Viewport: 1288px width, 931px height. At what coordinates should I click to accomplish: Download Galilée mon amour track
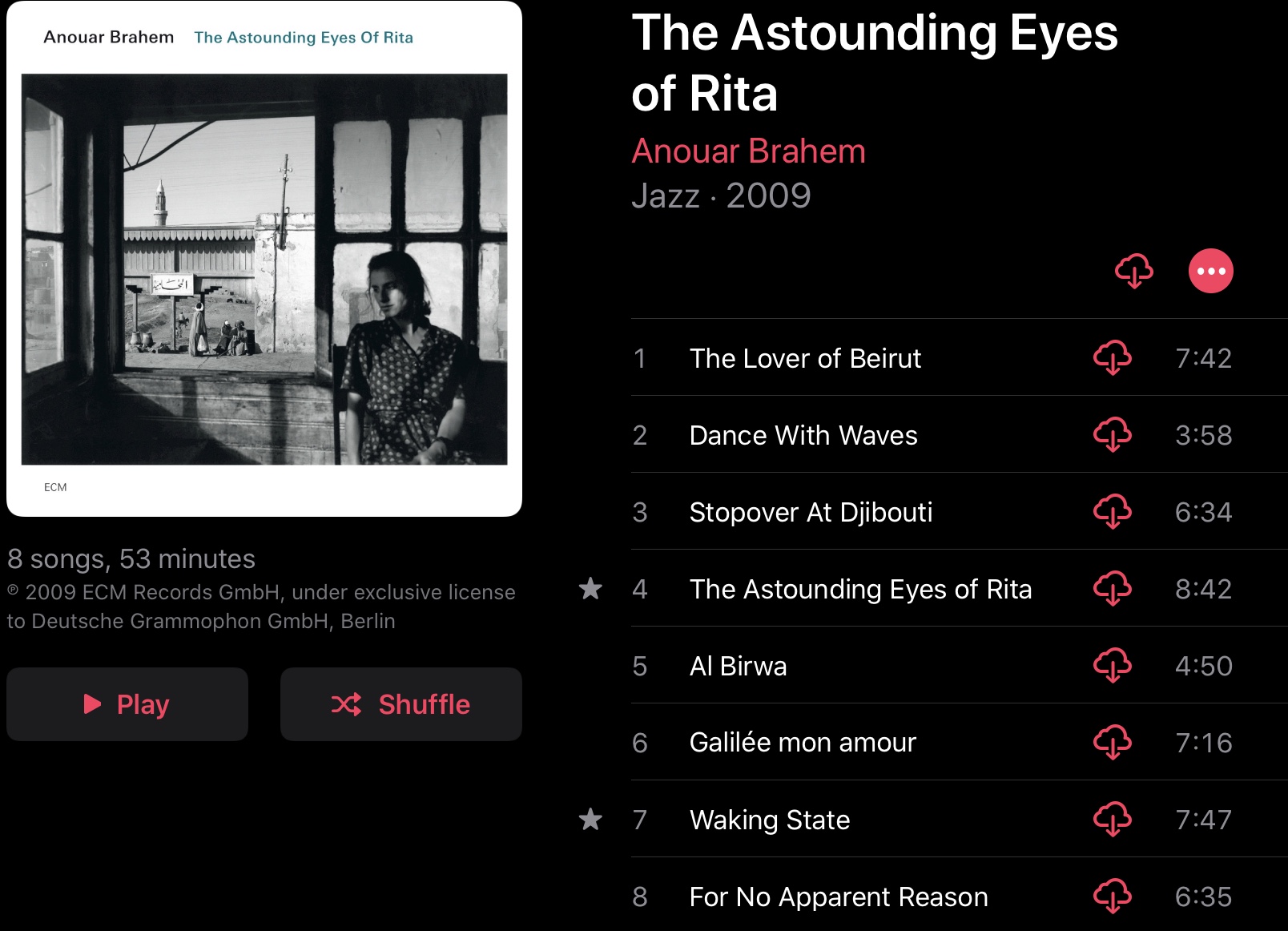click(1112, 742)
